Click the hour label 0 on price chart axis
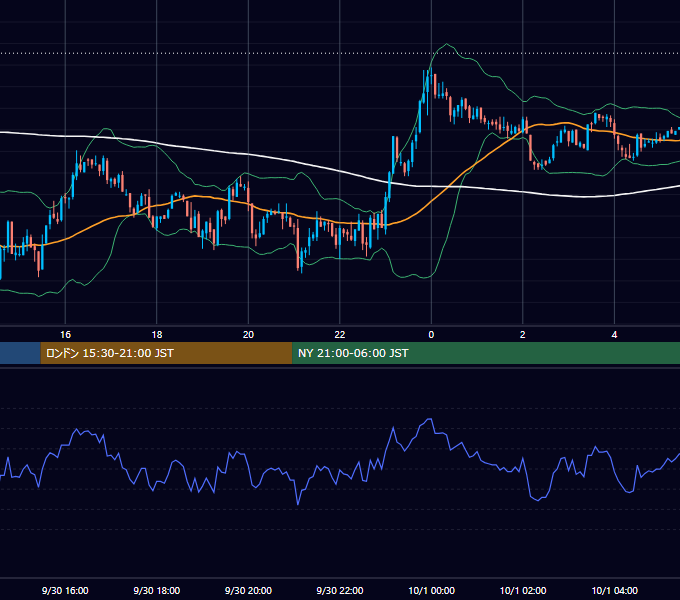The image size is (680, 600). [x=431, y=335]
